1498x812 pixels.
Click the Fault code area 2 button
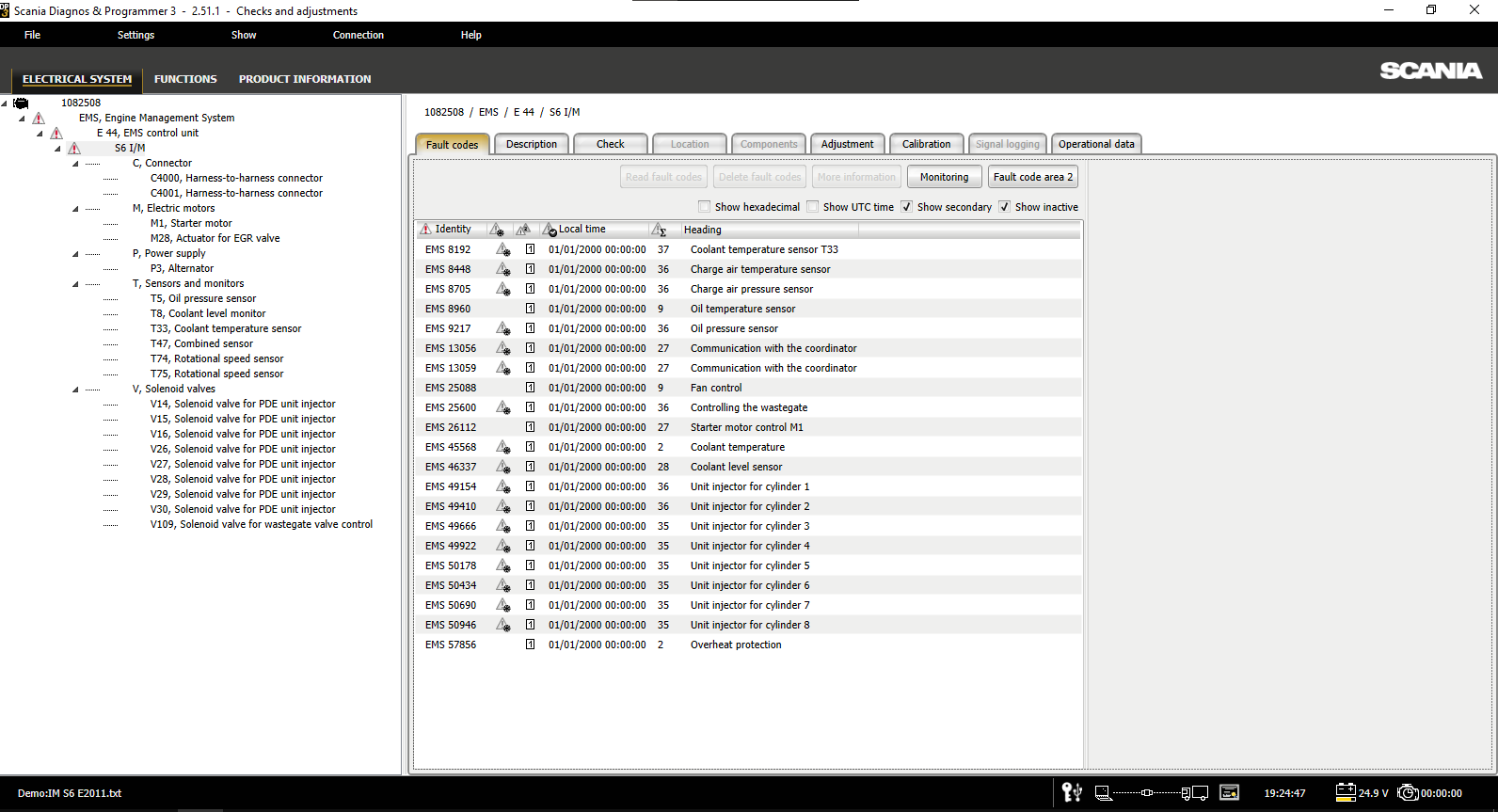1032,177
